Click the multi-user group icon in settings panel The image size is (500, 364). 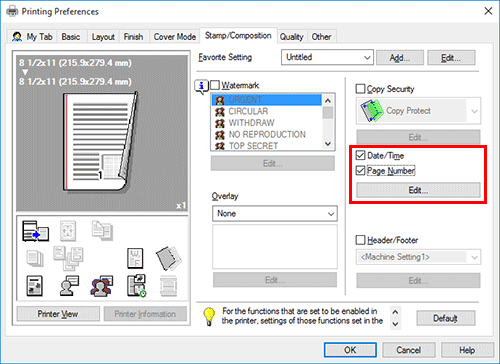tap(102, 286)
